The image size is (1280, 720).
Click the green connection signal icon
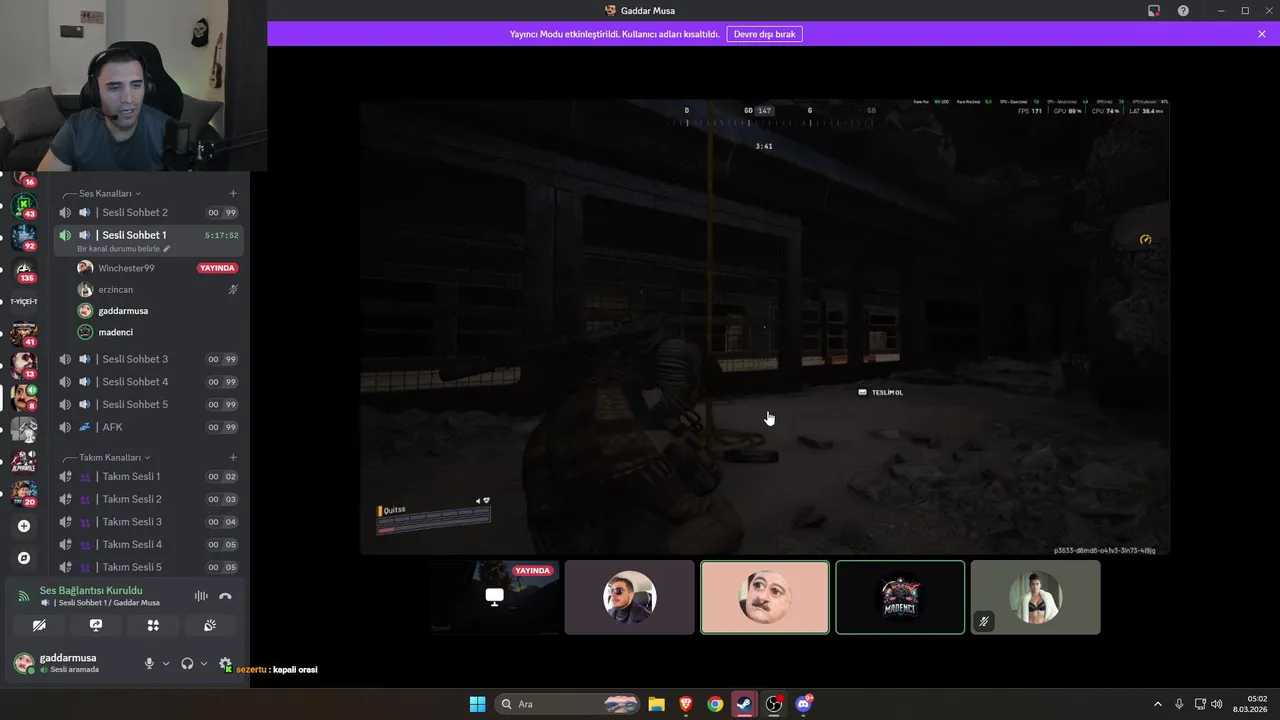pos(24,596)
